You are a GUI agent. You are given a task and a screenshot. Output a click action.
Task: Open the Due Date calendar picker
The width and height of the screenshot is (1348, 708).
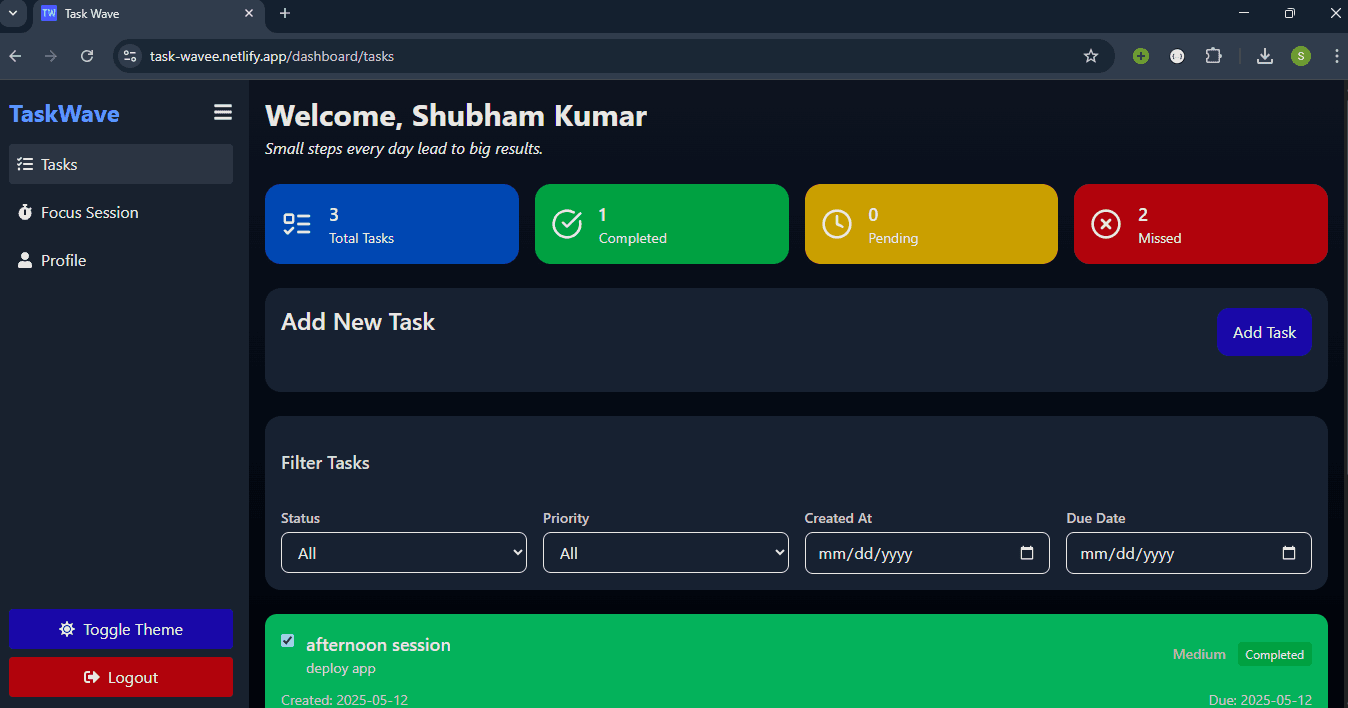[1289, 553]
